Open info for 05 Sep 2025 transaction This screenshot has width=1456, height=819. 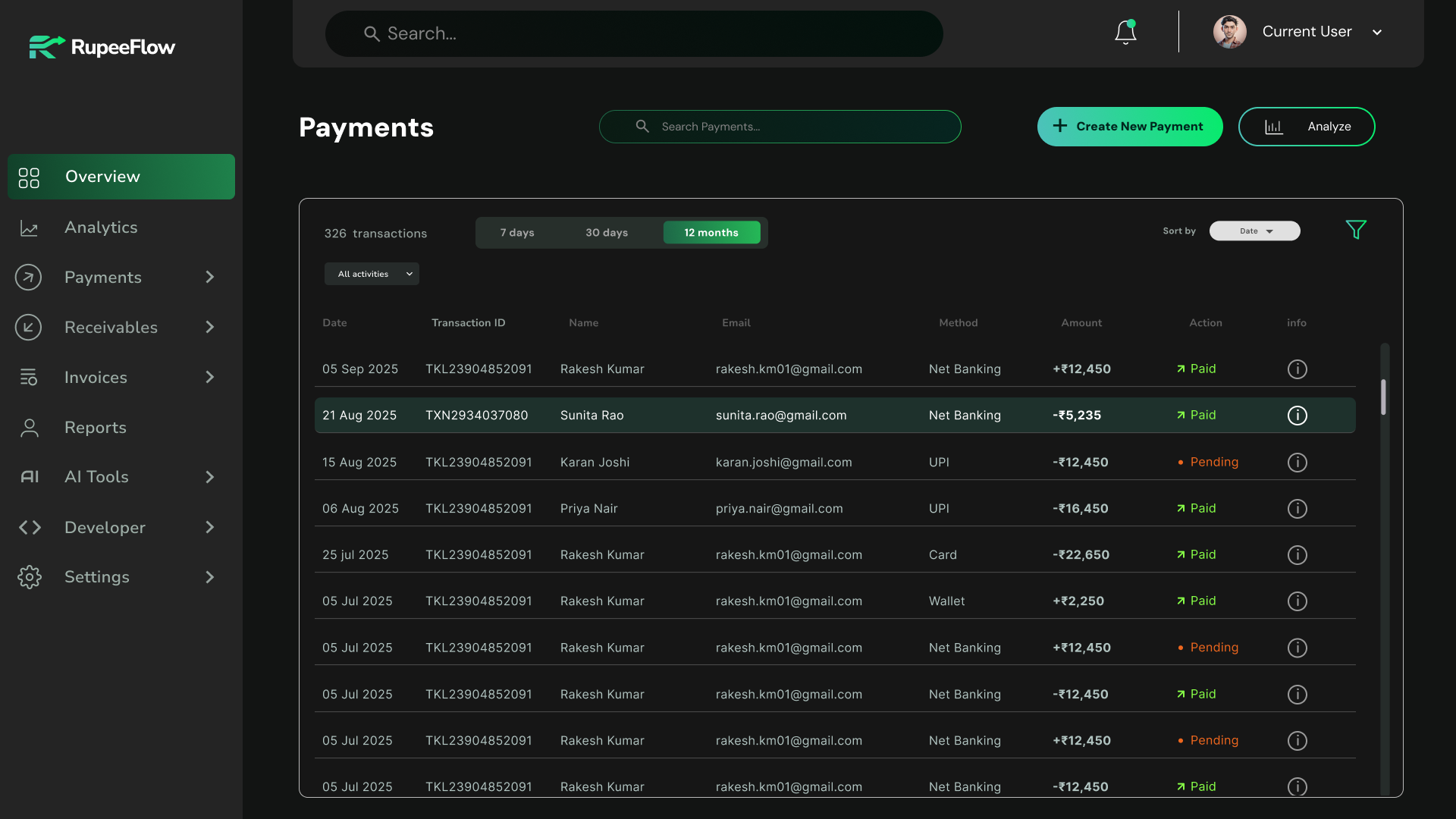tap(1298, 369)
